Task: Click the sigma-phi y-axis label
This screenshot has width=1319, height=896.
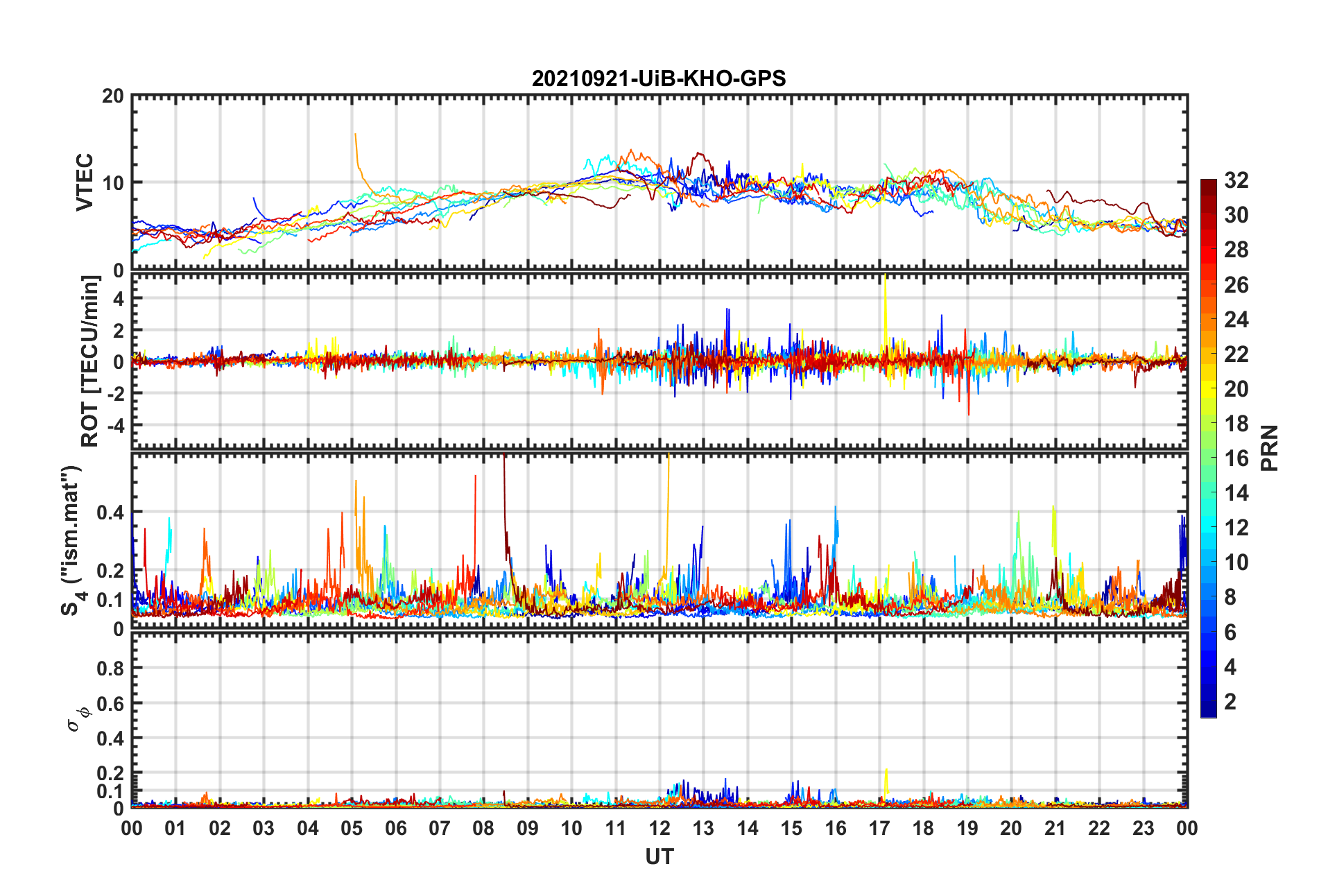Action: pos(76,718)
